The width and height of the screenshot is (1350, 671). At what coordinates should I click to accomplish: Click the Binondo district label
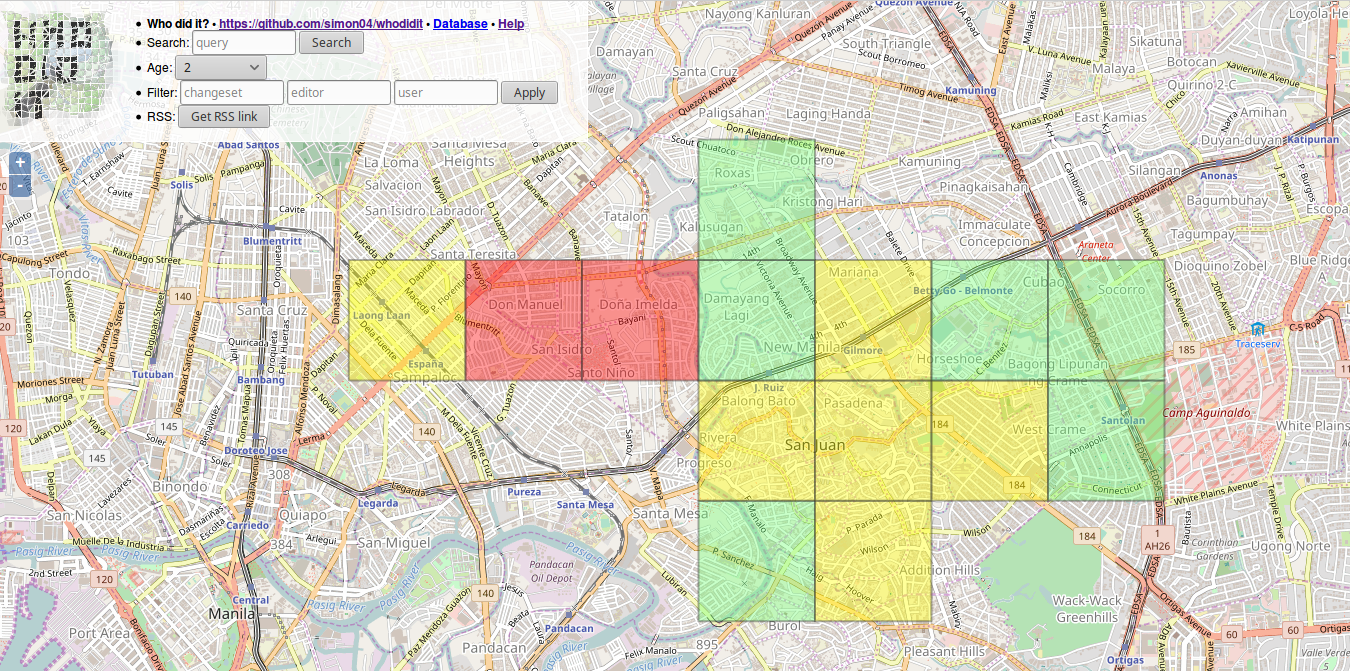(180, 487)
